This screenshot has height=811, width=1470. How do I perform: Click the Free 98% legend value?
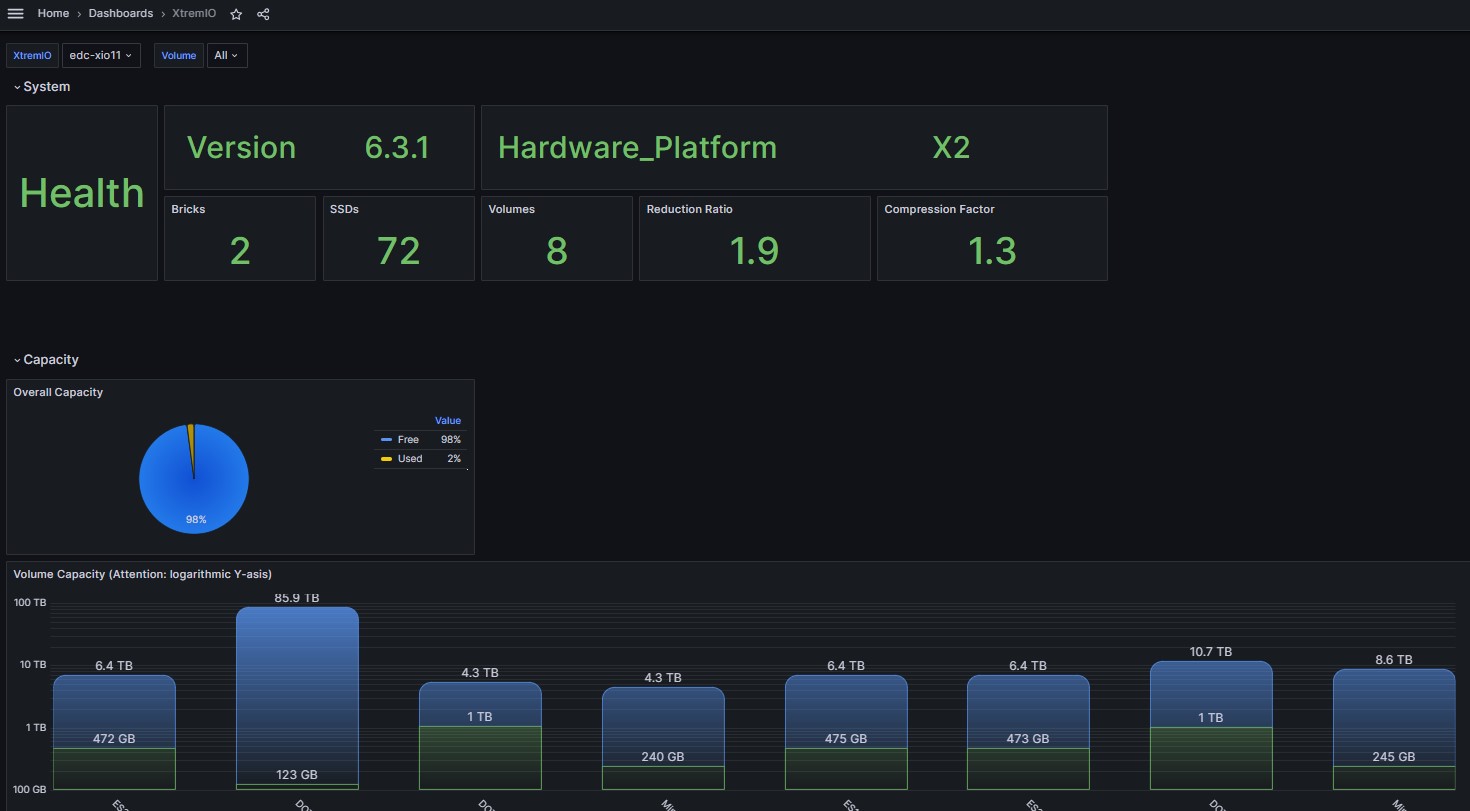[x=451, y=440]
